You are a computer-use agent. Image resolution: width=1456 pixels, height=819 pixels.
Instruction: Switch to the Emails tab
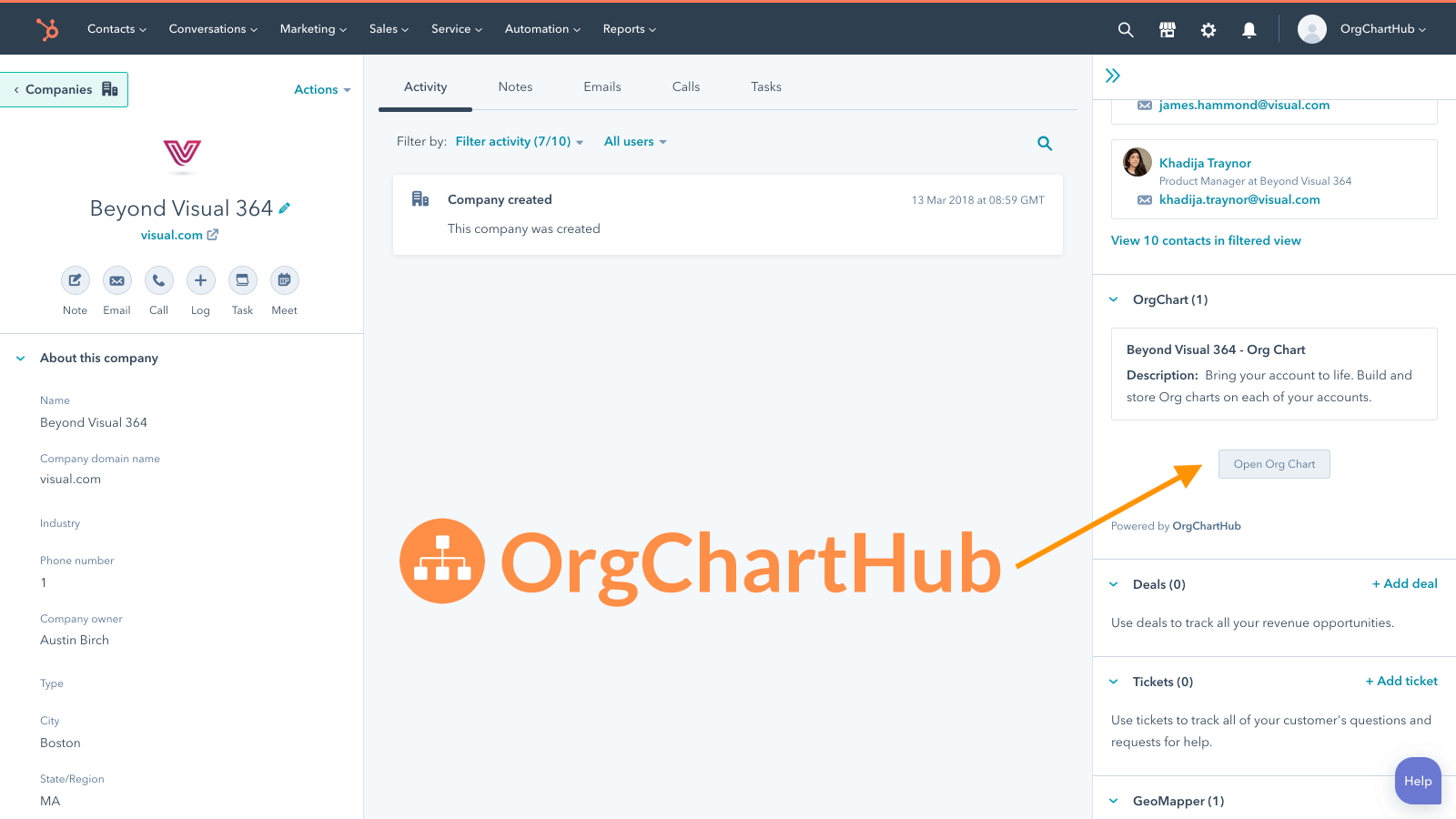pyautogui.click(x=602, y=86)
